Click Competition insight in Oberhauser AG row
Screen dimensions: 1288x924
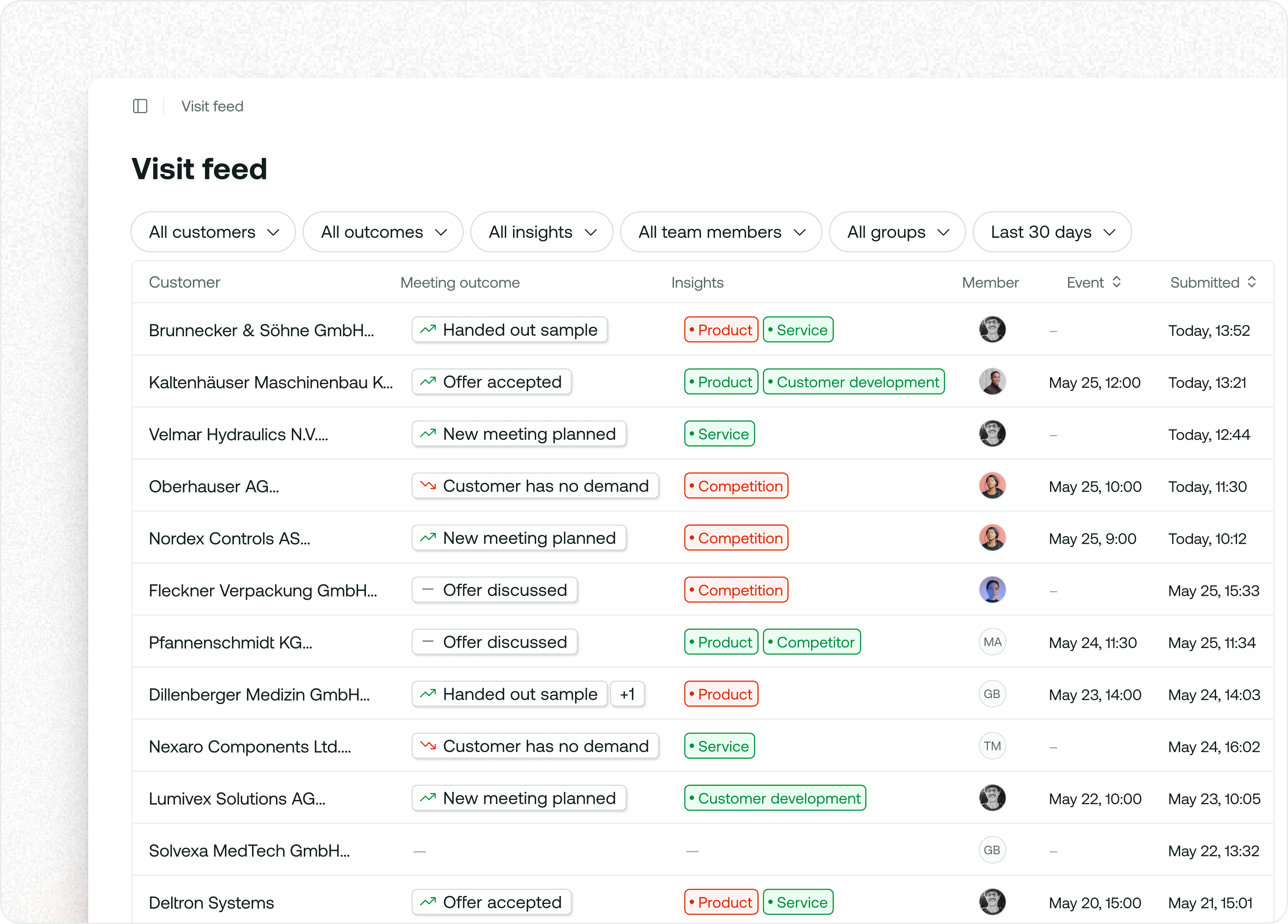tap(736, 486)
